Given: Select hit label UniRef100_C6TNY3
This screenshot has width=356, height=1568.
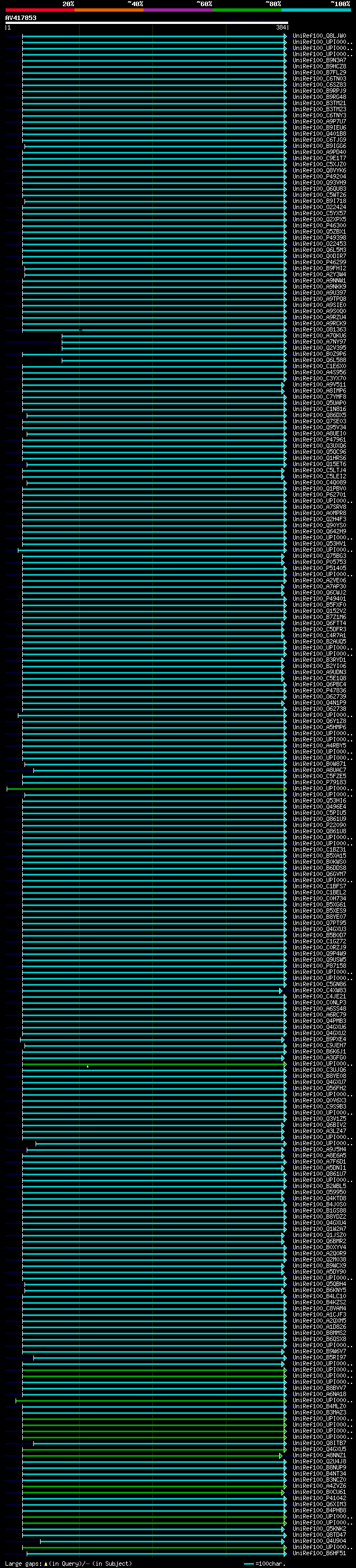Looking at the screenshot, I should [x=319, y=115].
